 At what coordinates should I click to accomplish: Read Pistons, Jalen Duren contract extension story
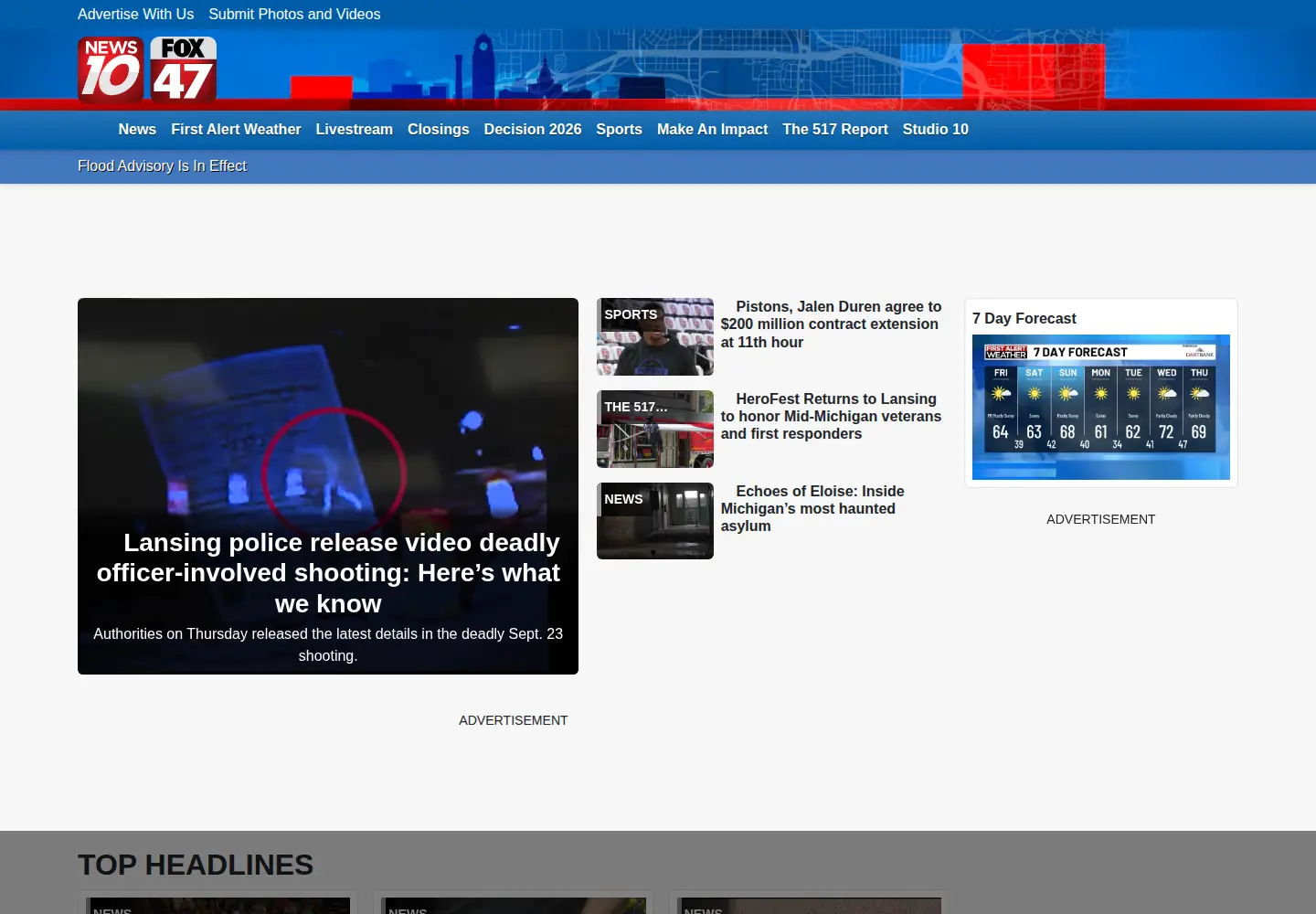tap(831, 324)
